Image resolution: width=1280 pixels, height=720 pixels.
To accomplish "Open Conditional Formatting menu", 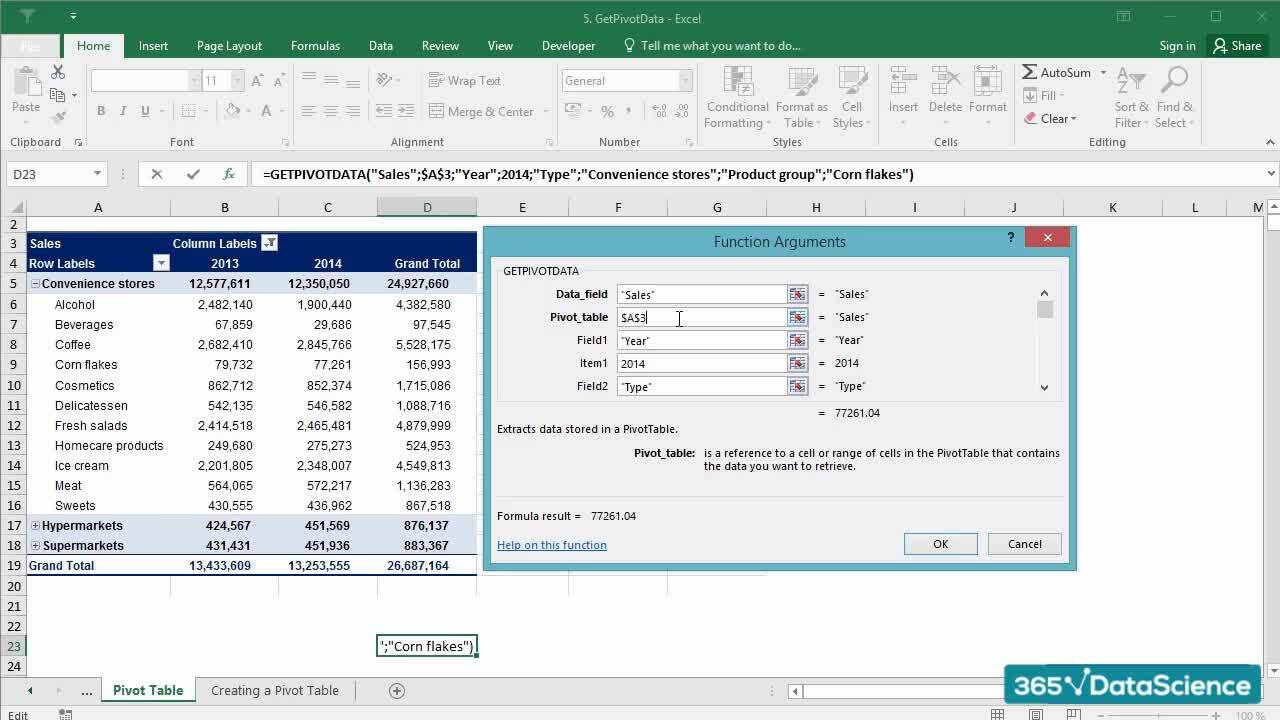I will [737, 98].
